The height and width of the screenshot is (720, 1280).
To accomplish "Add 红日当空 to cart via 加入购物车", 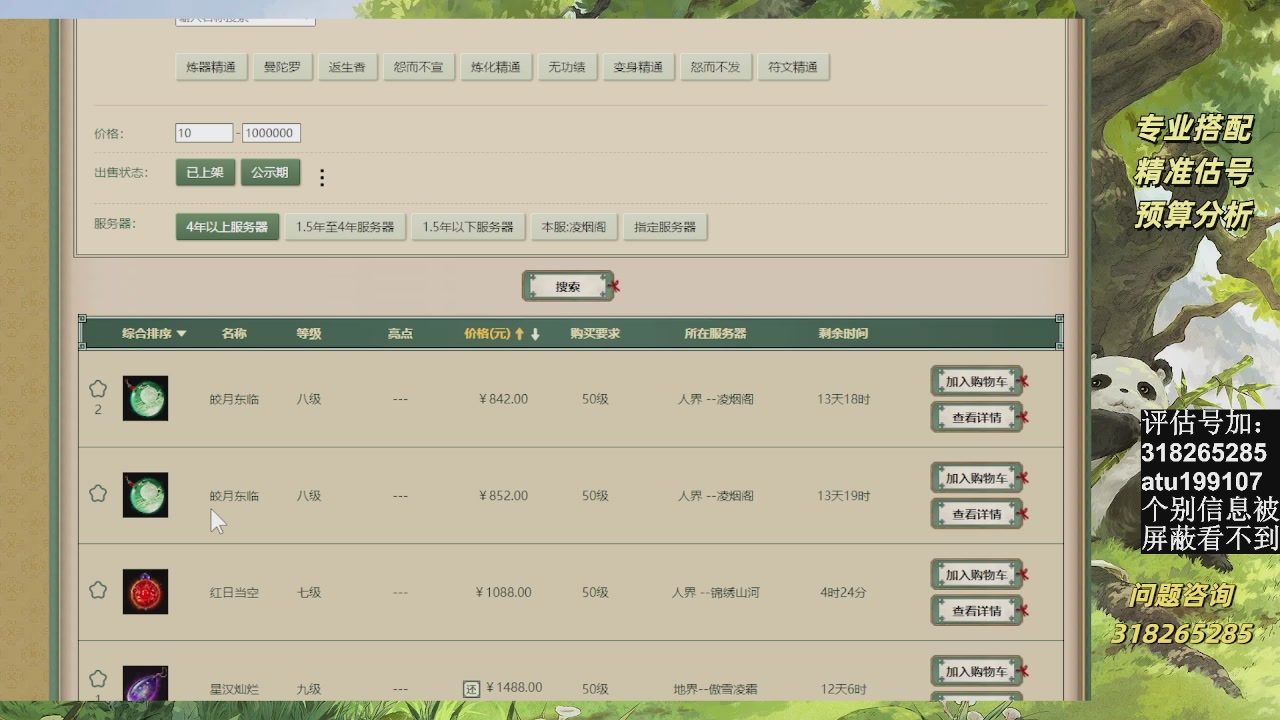I will (975, 573).
